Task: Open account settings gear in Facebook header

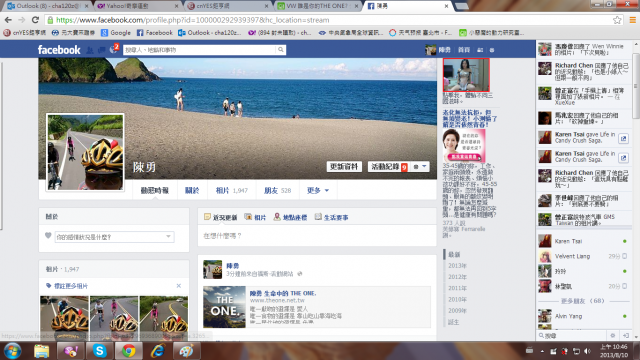Action: coord(492,50)
